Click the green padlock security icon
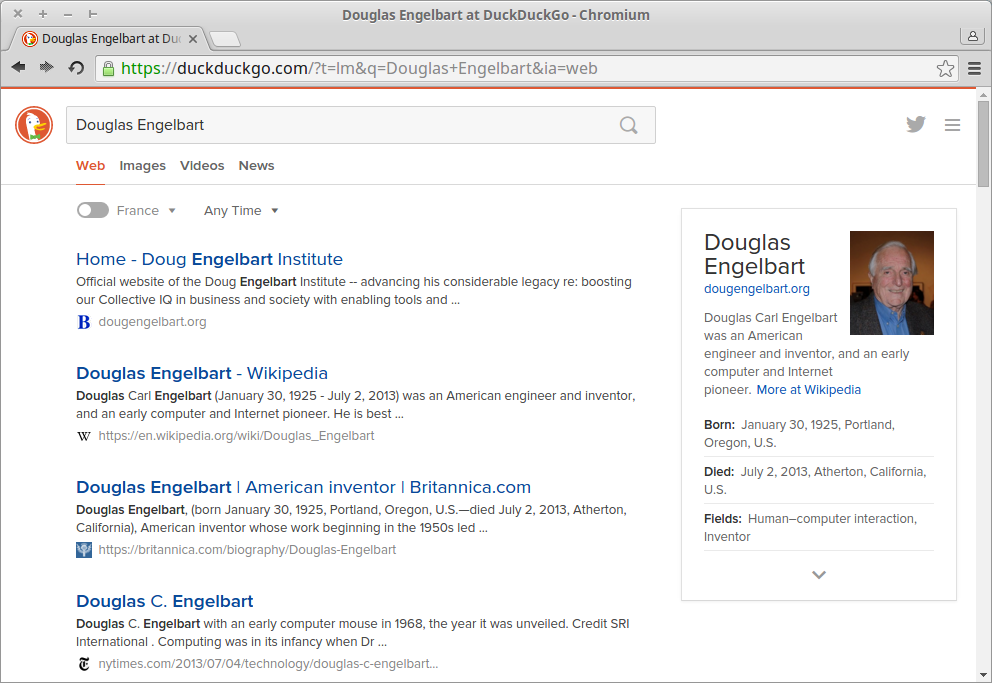This screenshot has width=992, height=683. (108, 68)
